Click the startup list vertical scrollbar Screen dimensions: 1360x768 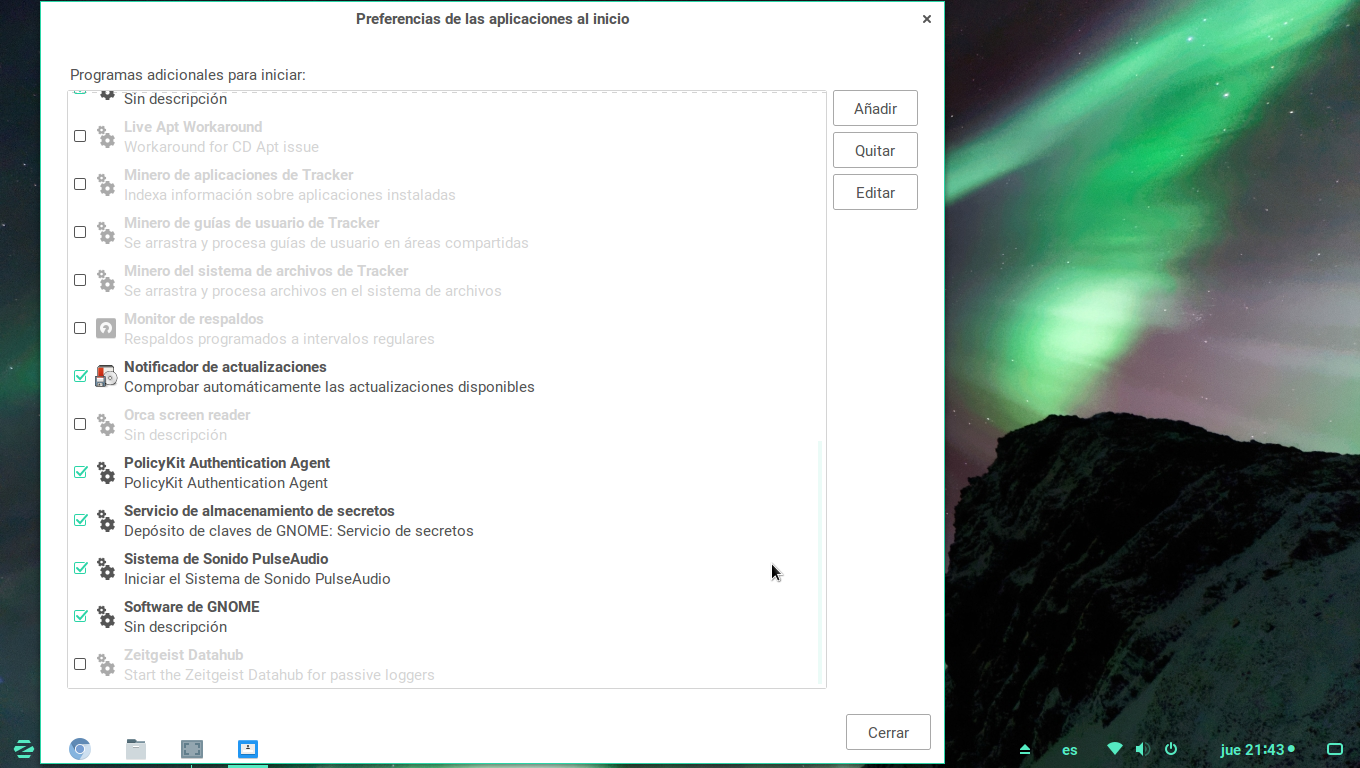pos(820,560)
